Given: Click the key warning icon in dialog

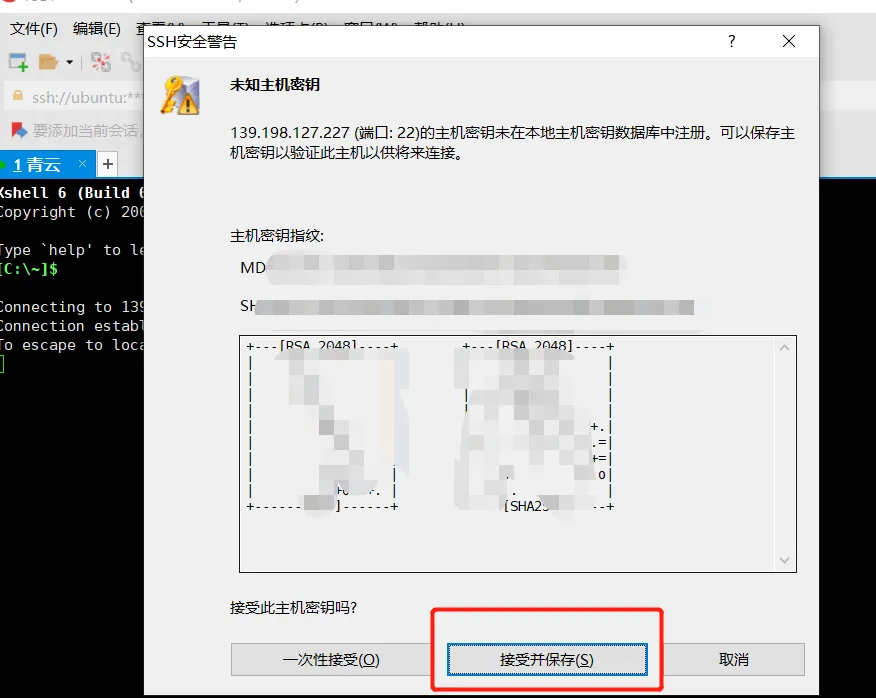Looking at the screenshot, I should pyautogui.click(x=181, y=95).
